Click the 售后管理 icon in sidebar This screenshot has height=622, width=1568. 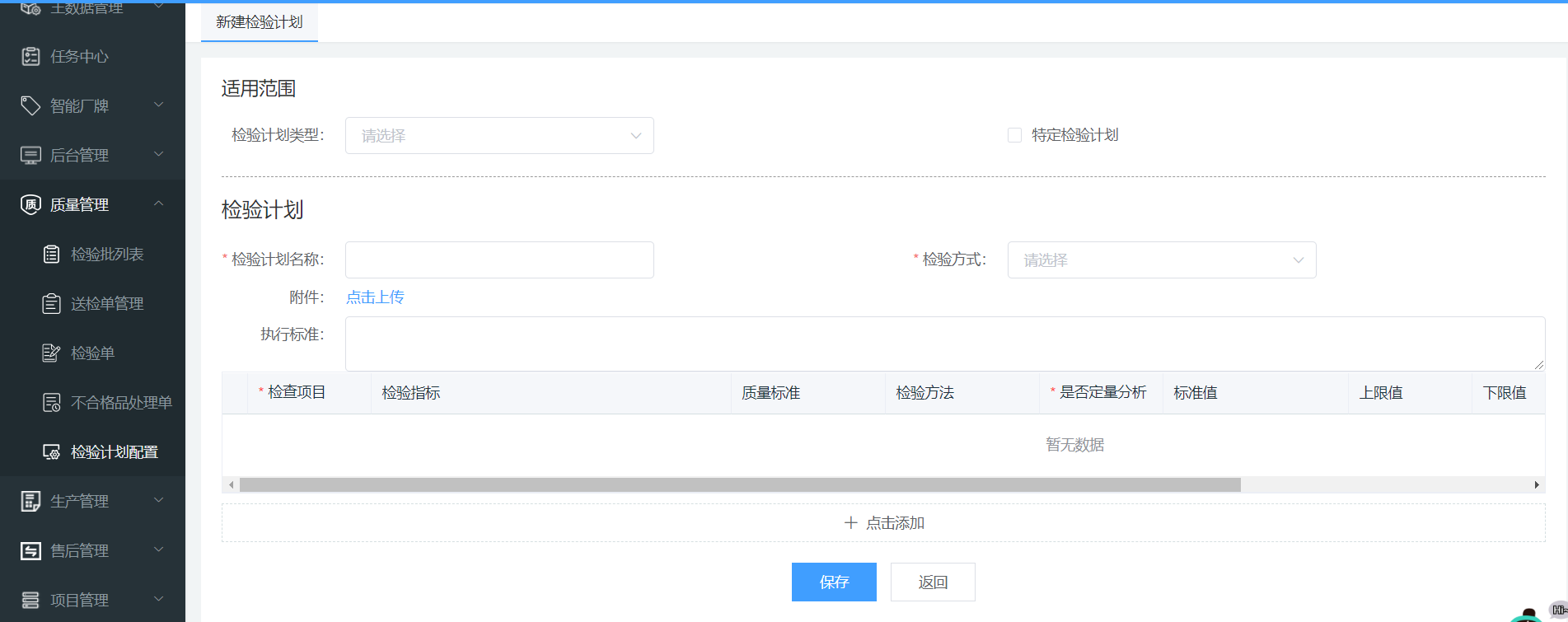pyautogui.click(x=30, y=550)
